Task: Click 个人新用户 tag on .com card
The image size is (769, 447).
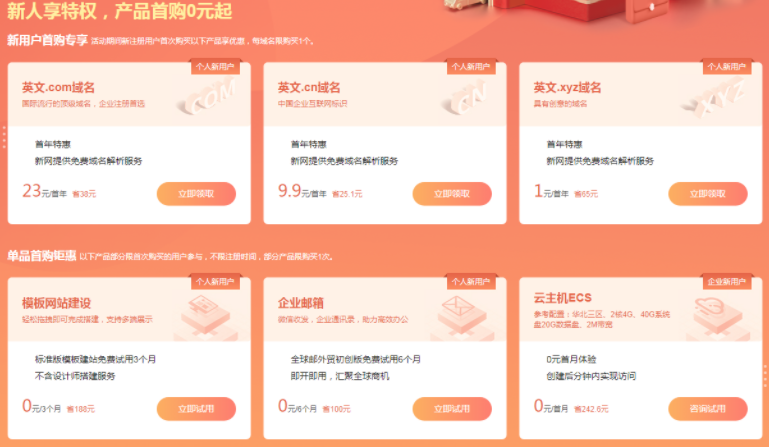Action: (x=215, y=67)
